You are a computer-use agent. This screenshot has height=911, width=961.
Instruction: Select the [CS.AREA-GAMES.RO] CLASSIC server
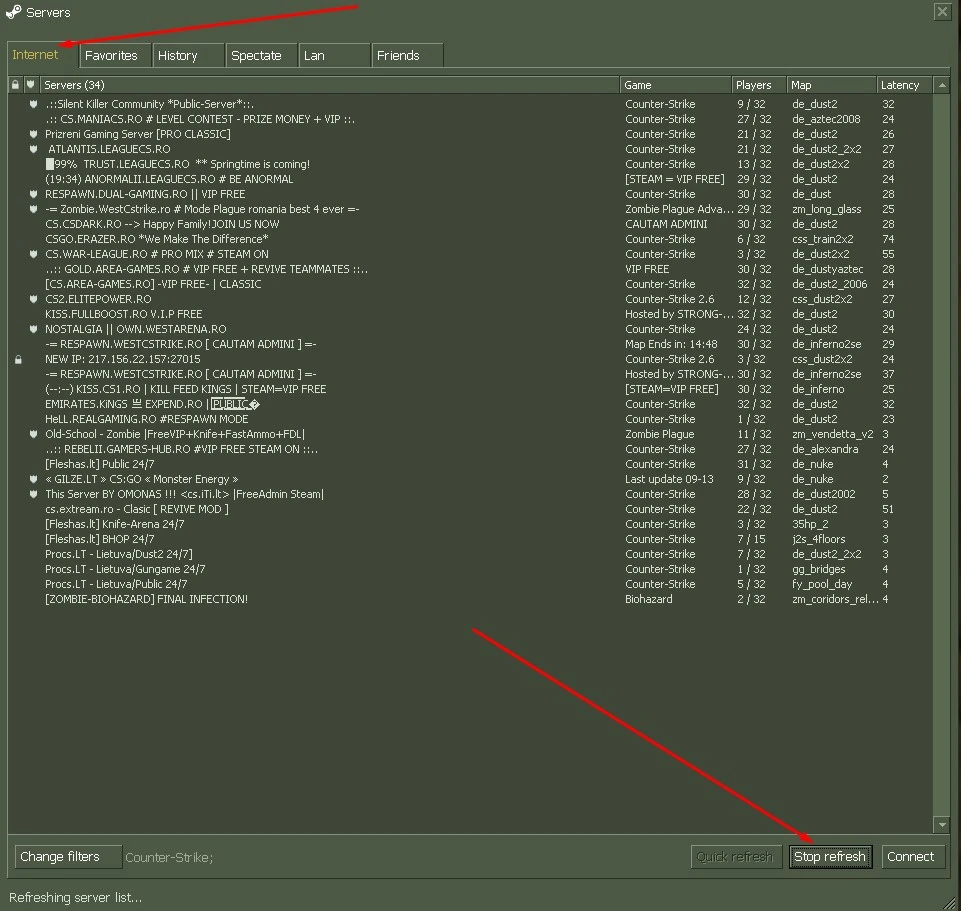click(x=470, y=284)
